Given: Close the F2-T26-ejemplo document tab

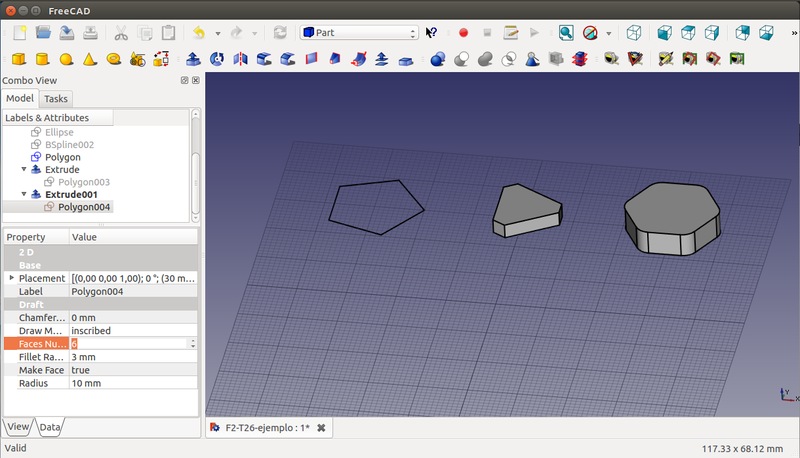Looking at the screenshot, I should [321, 428].
